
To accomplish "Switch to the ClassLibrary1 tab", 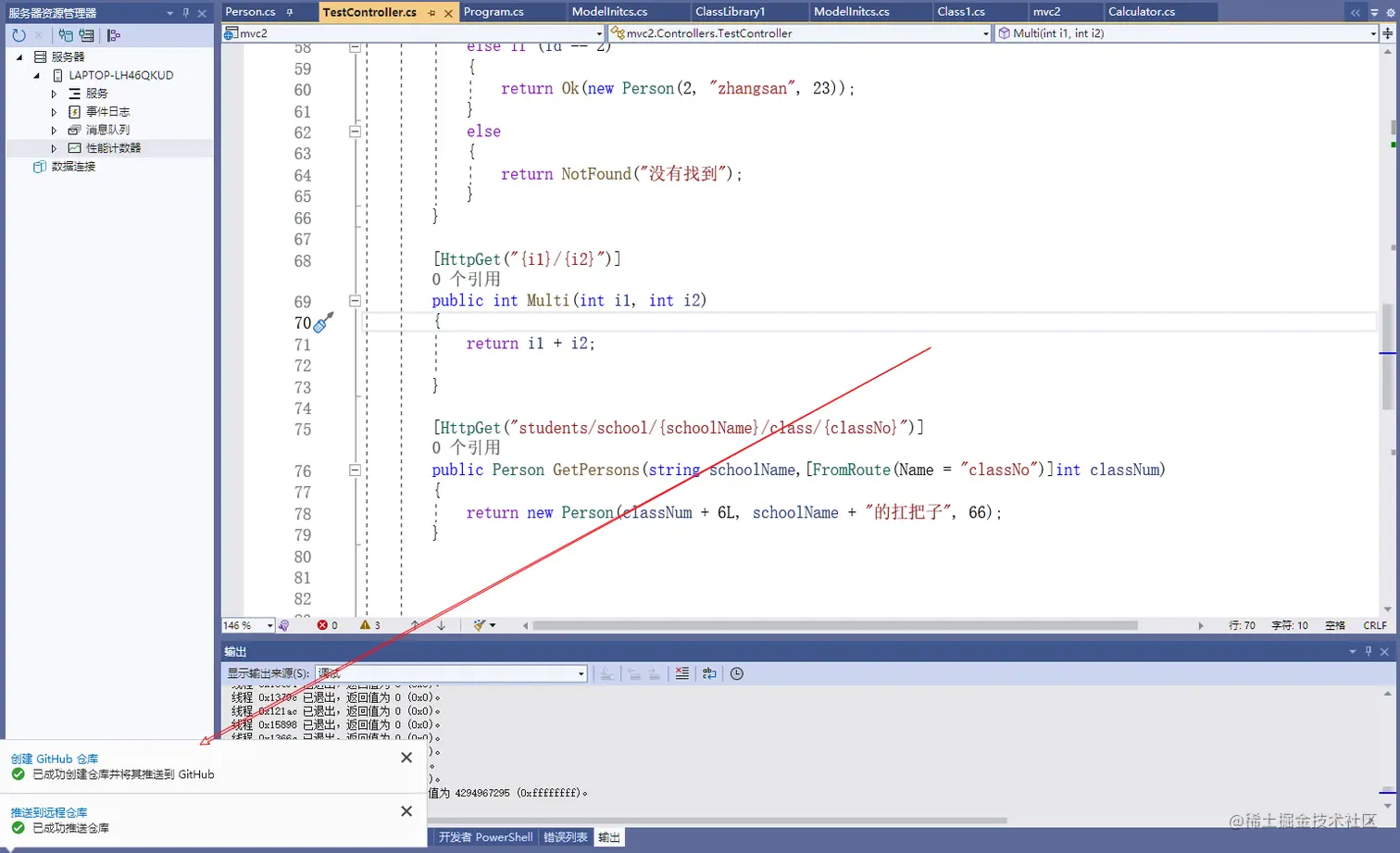I will pos(731,12).
